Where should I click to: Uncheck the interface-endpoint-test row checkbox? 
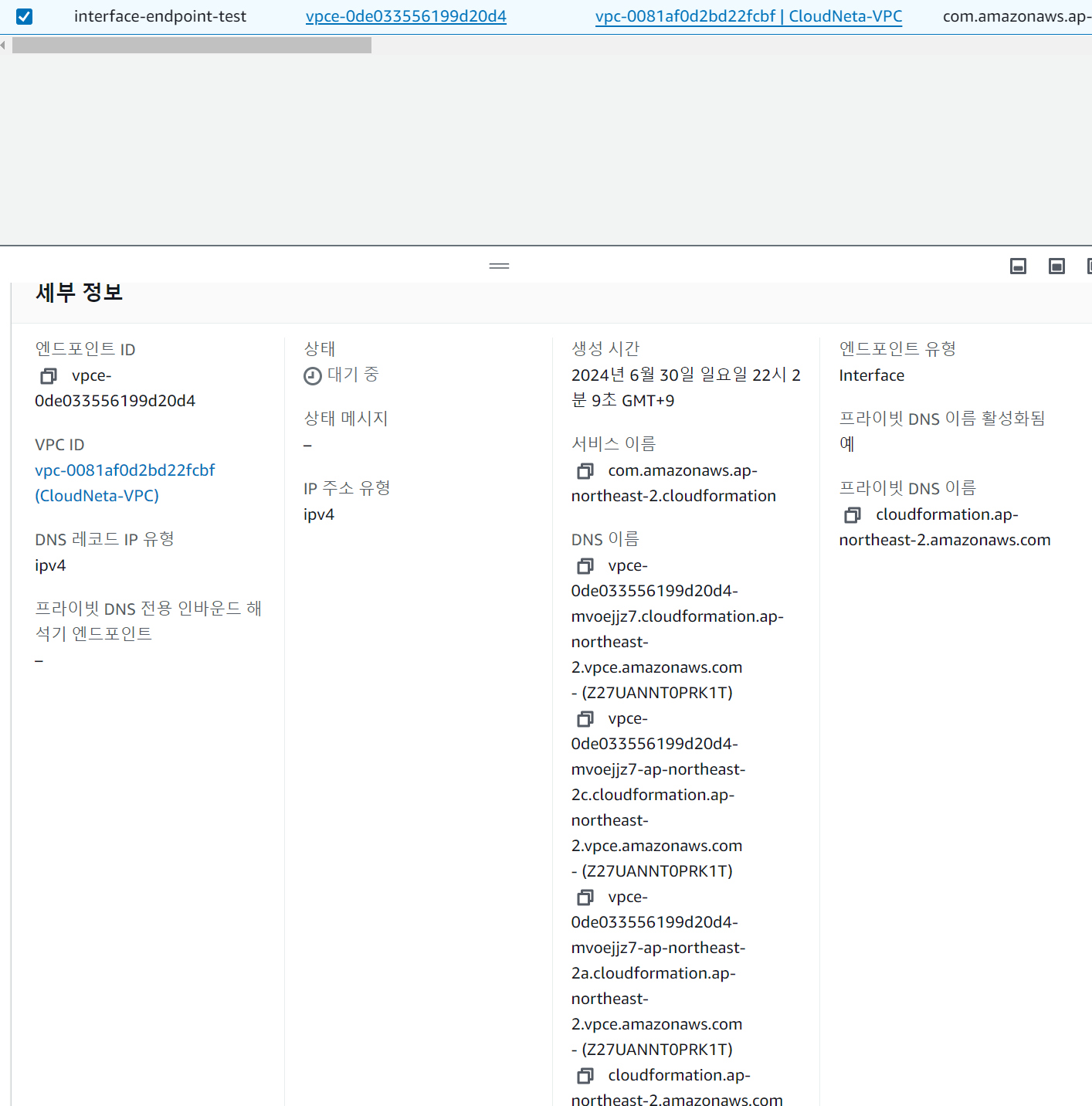click(x=24, y=16)
